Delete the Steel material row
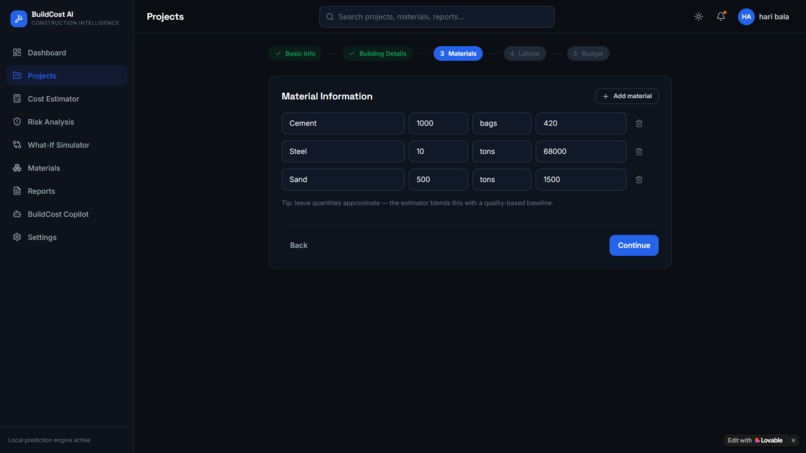This screenshot has height=453, width=806. pyautogui.click(x=639, y=152)
